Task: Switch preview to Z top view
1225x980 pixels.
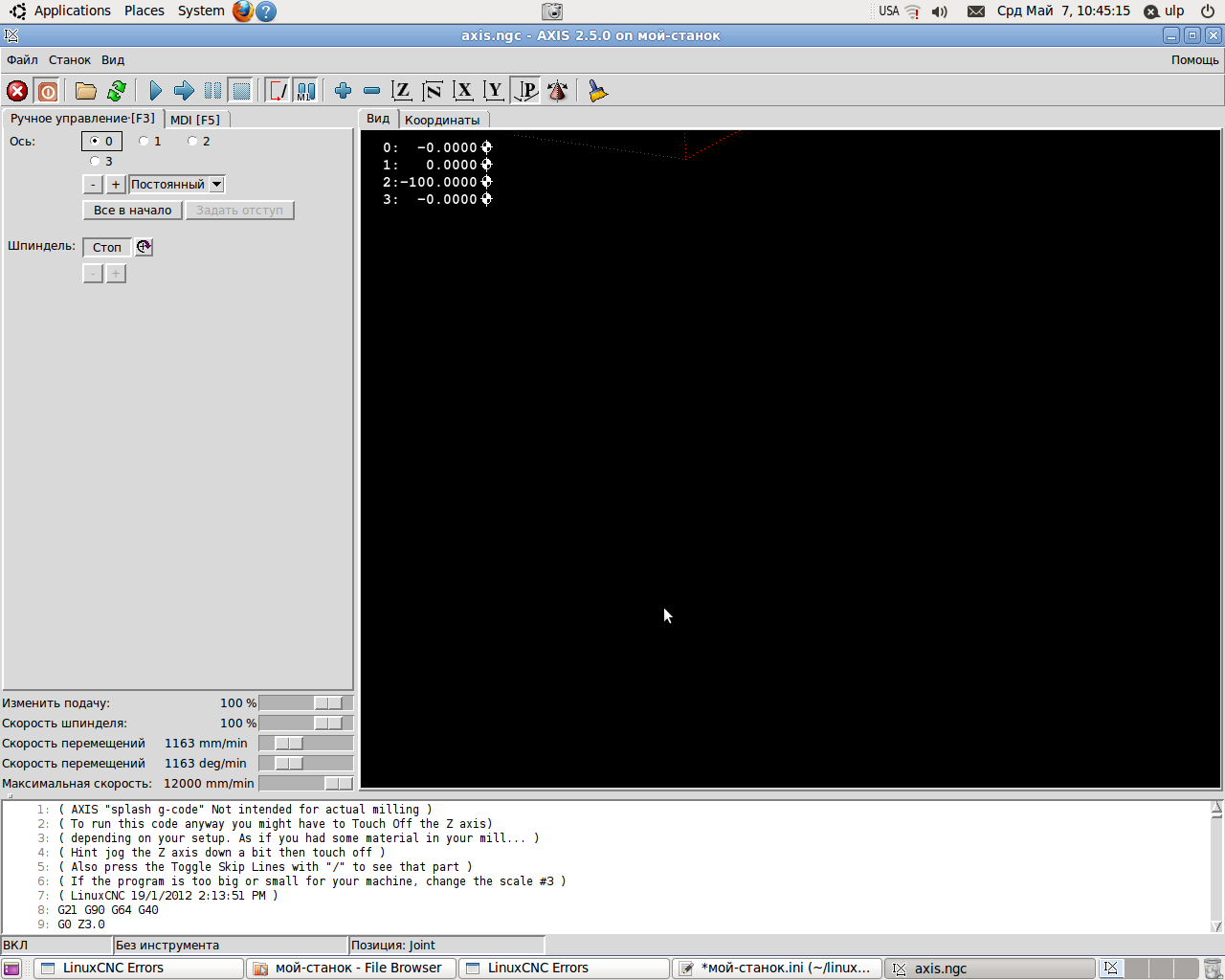Action: (x=402, y=91)
